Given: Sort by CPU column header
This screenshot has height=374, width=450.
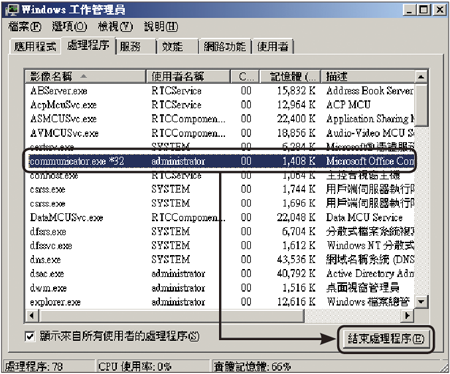Looking at the screenshot, I should click(x=245, y=77).
